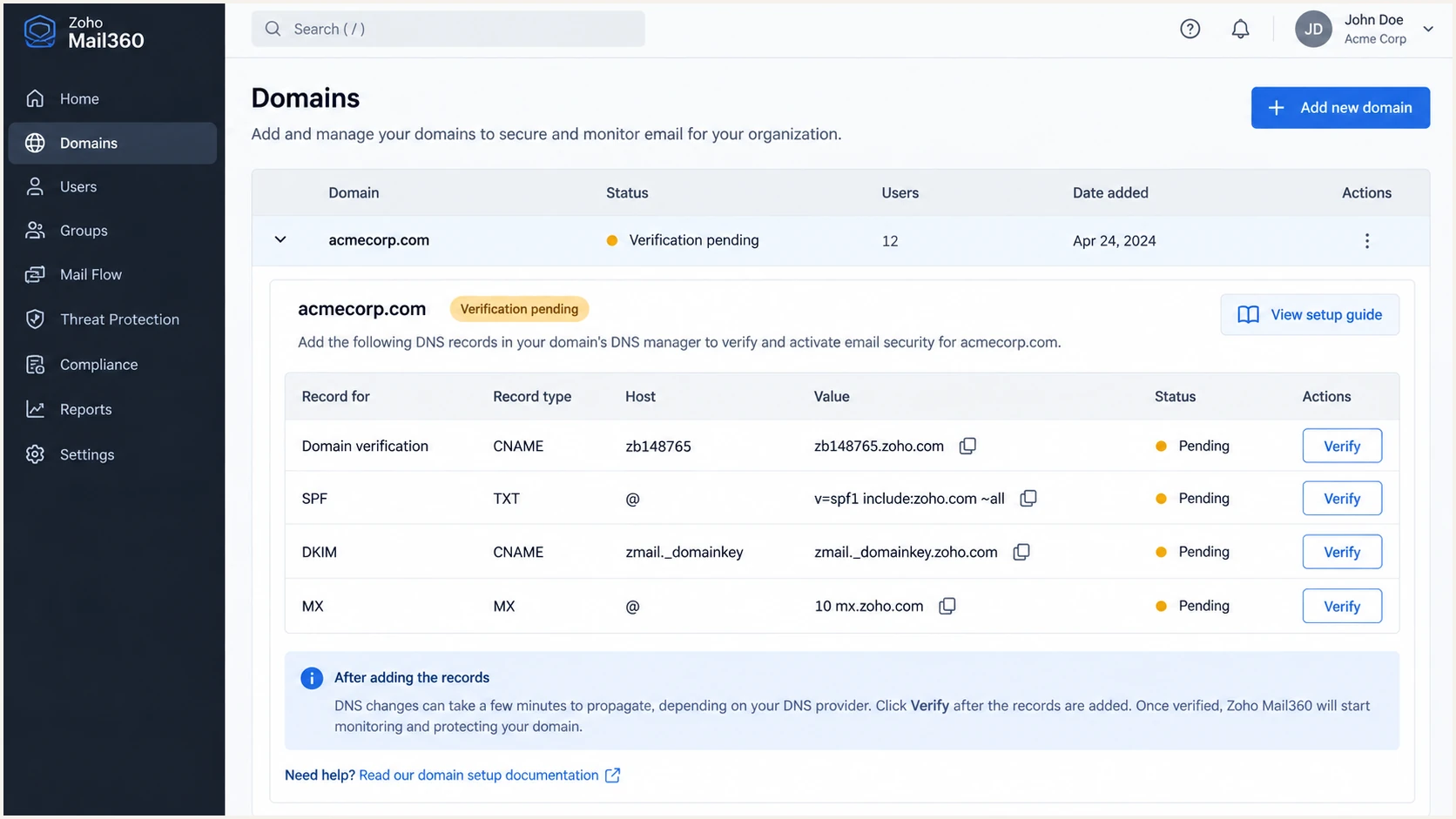Open Users in the sidebar
This screenshot has width=1456, height=819.
[112, 186]
